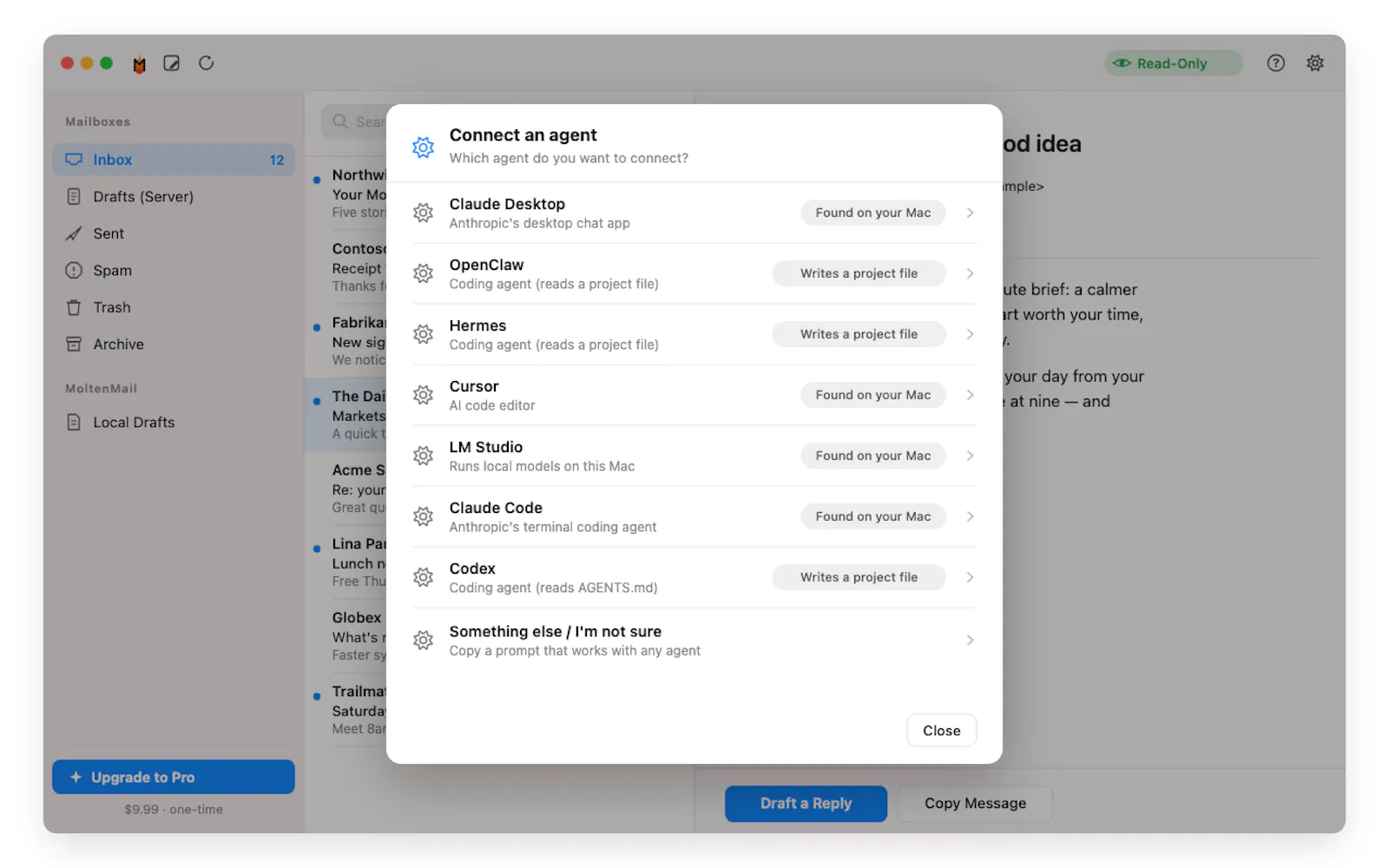Open the Fabrikam message in the list
This screenshot has width=1389, height=868.
click(346, 341)
